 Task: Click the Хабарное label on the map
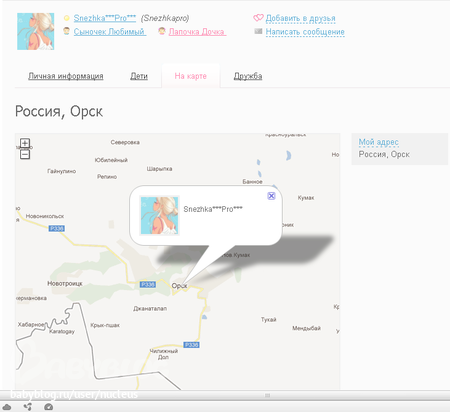pyautogui.click(x=31, y=324)
